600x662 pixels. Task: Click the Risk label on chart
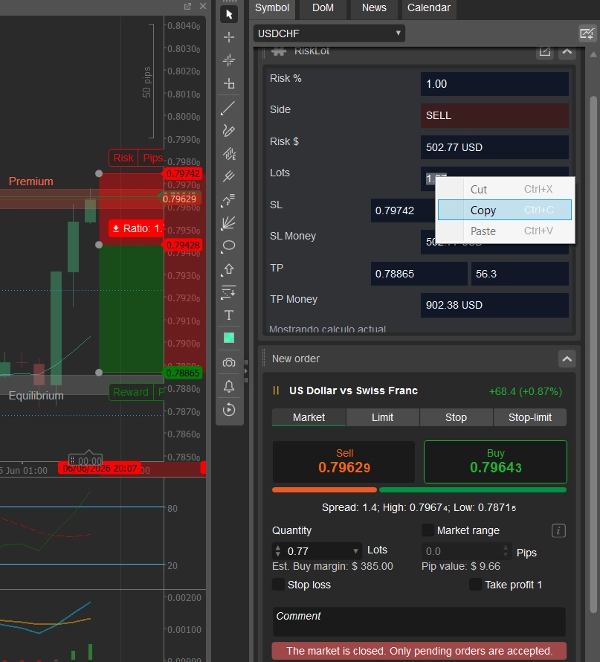click(x=123, y=158)
